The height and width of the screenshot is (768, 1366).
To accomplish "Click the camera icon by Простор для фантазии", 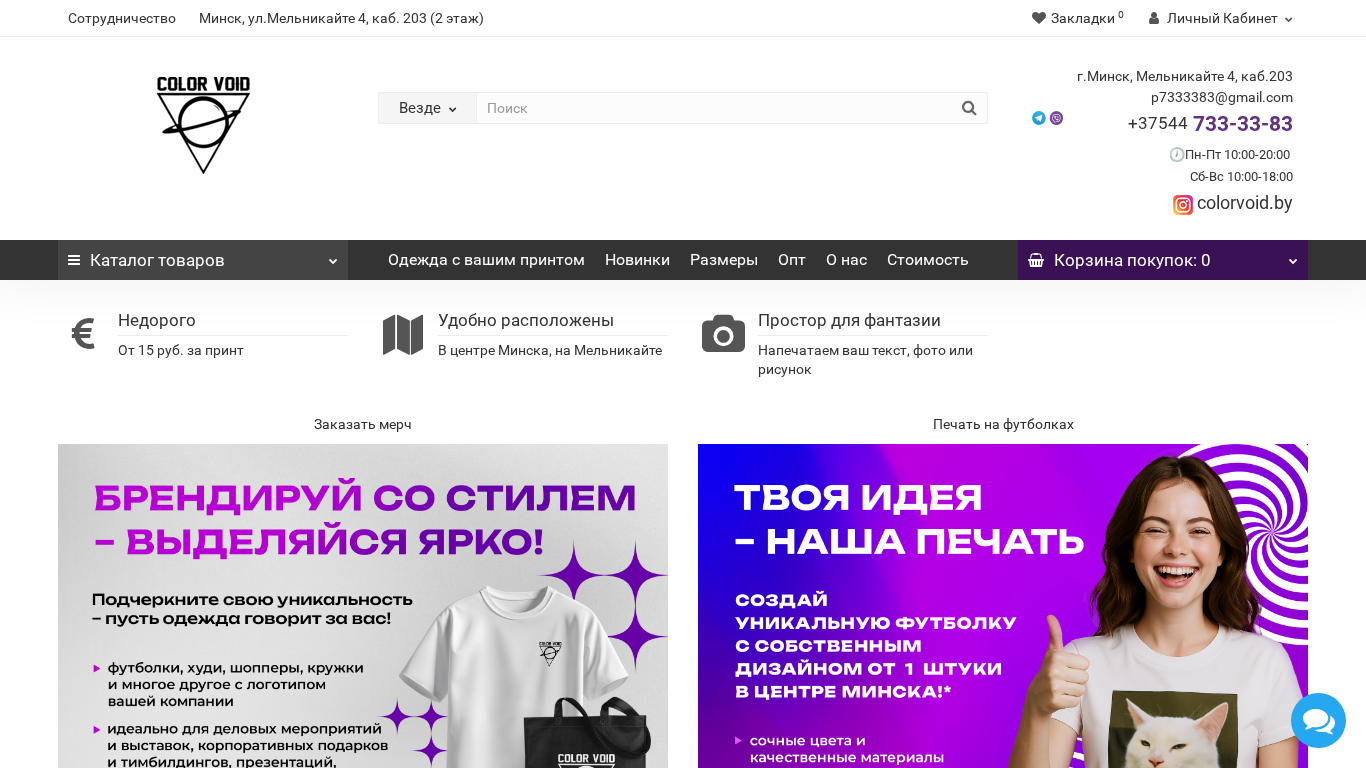I will coord(723,334).
